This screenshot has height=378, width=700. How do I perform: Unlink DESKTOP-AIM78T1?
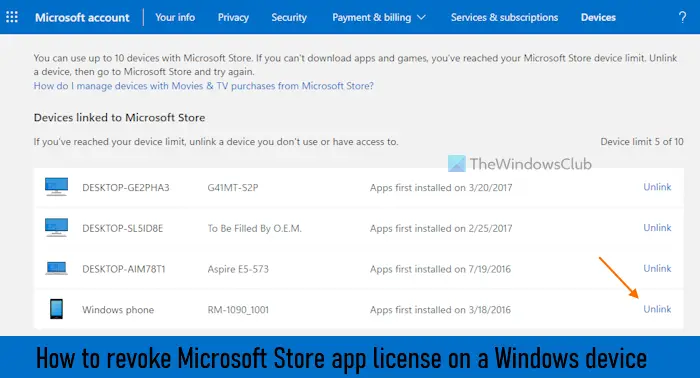(x=657, y=268)
